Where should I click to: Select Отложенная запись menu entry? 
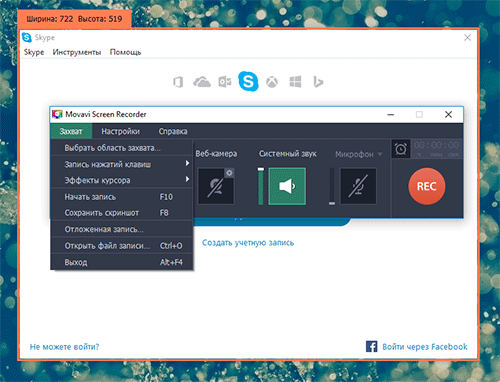(122, 229)
